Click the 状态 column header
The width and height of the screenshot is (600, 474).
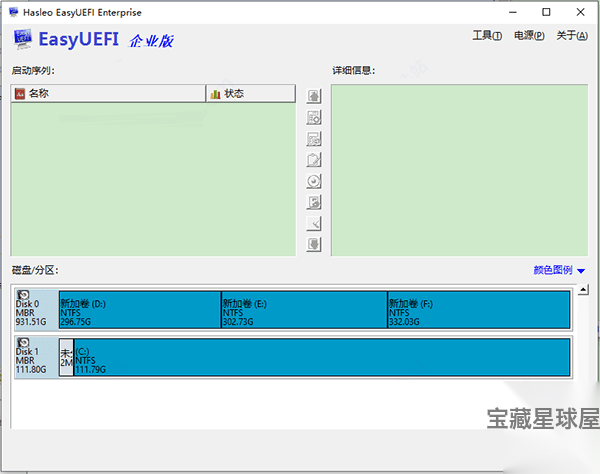[251, 93]
